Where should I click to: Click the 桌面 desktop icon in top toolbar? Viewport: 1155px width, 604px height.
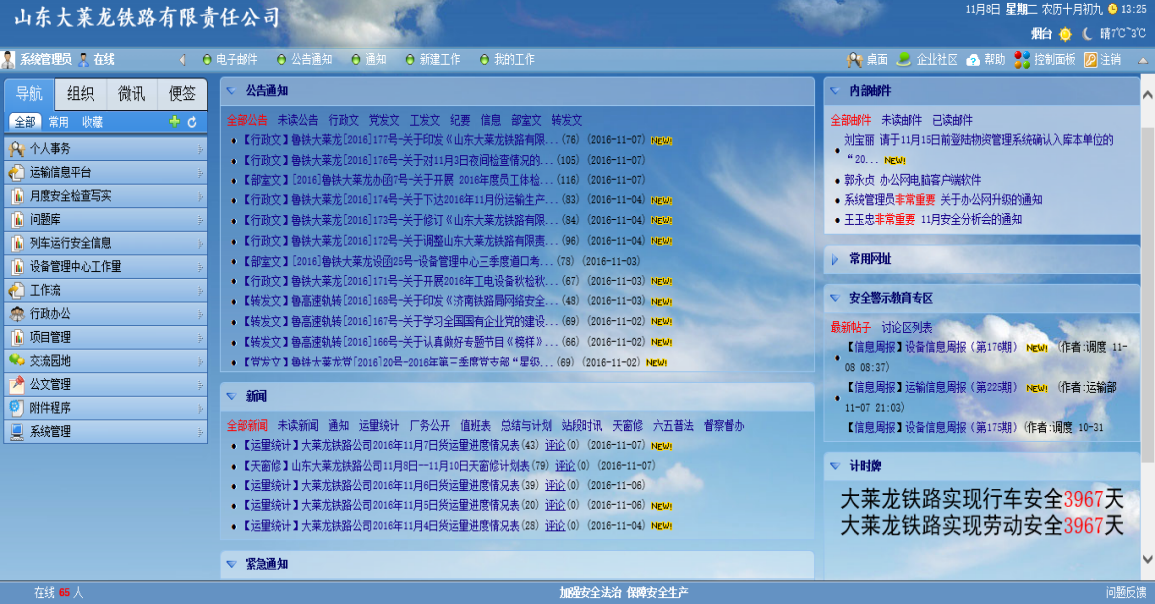pyautogui.click(x=855, y=60)
